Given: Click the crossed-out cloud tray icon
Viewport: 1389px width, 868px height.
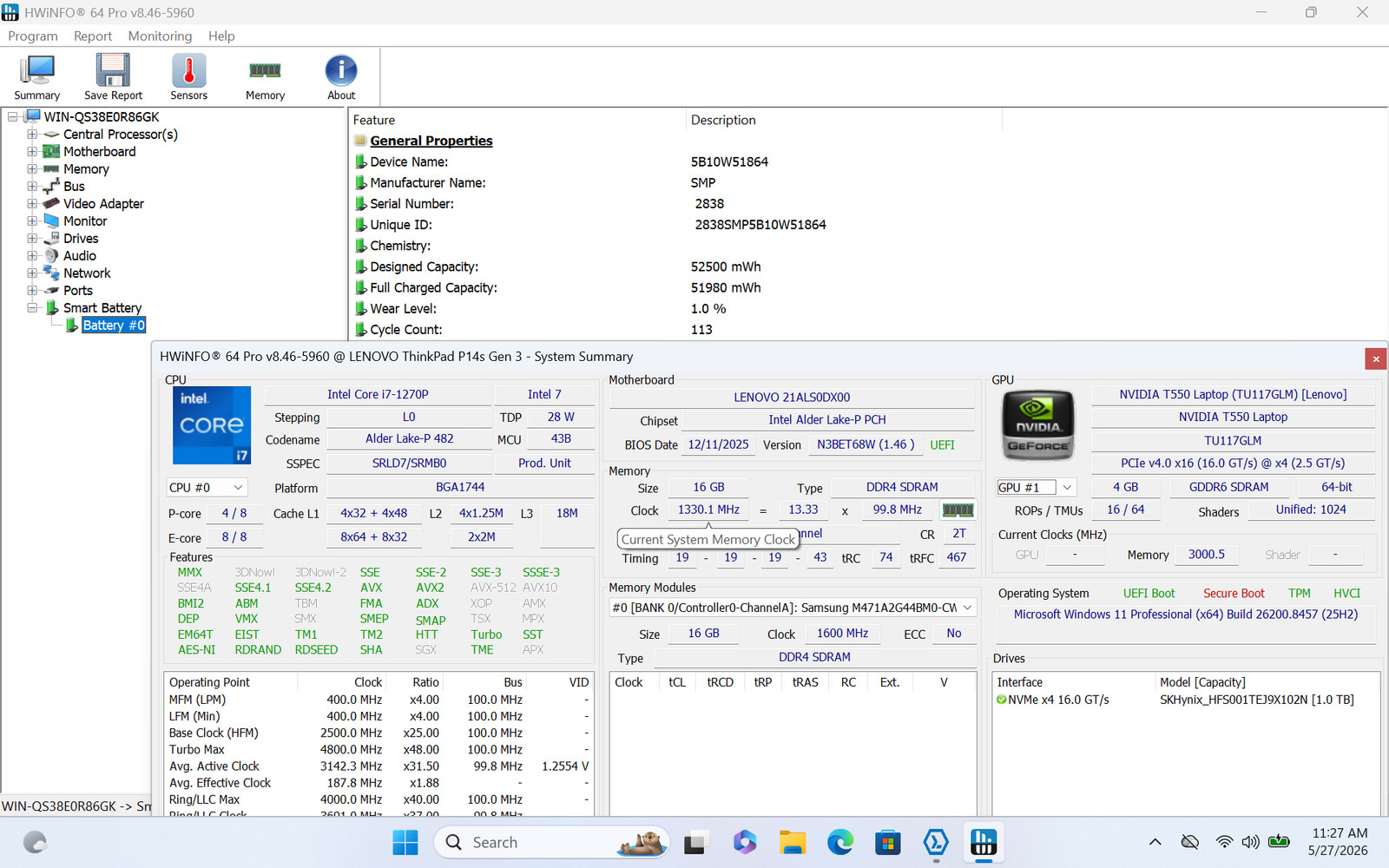Looking at the screenshot, I should (x=1190, y=842).
